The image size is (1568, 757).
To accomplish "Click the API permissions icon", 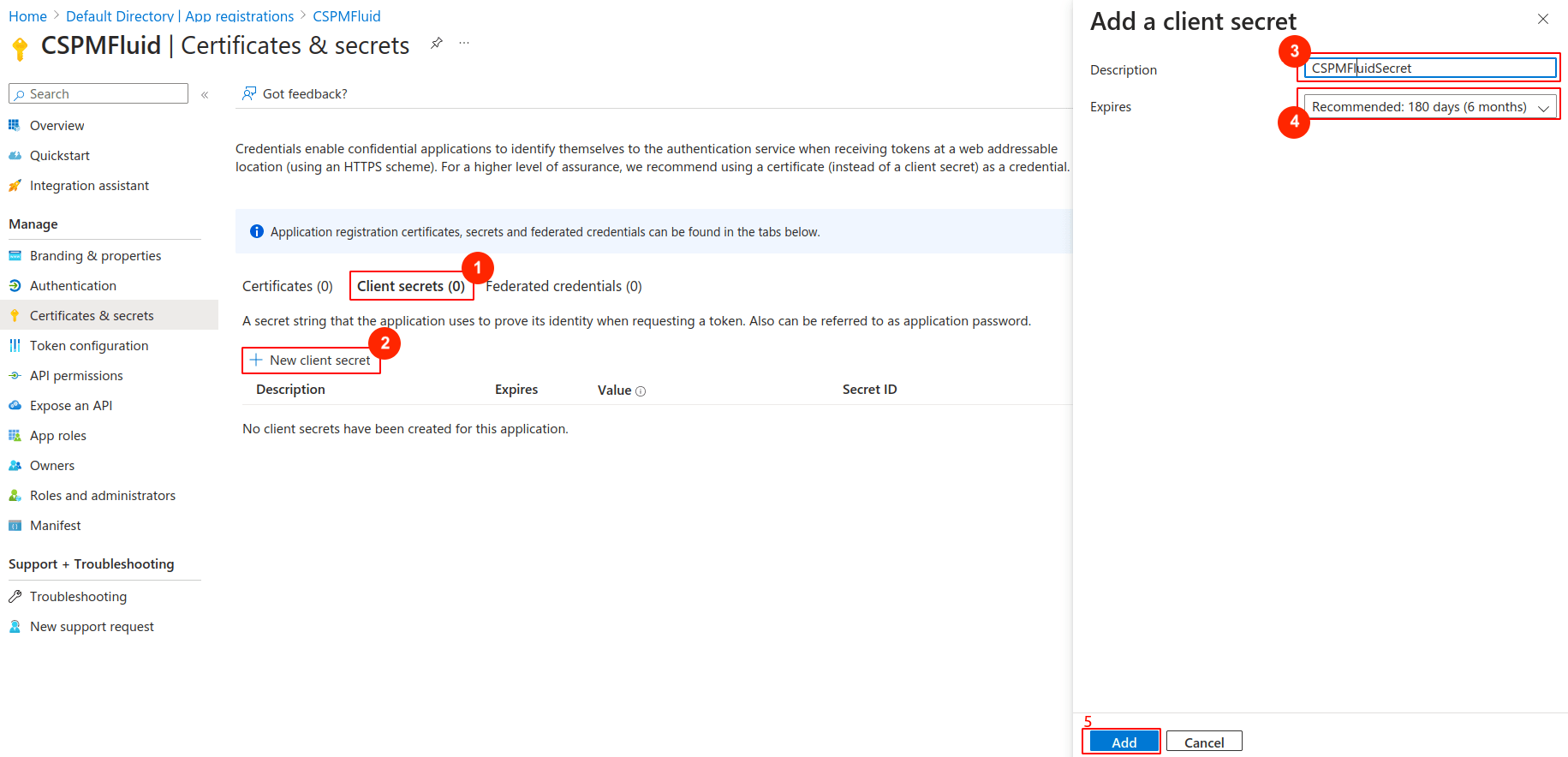I will 15,375.
